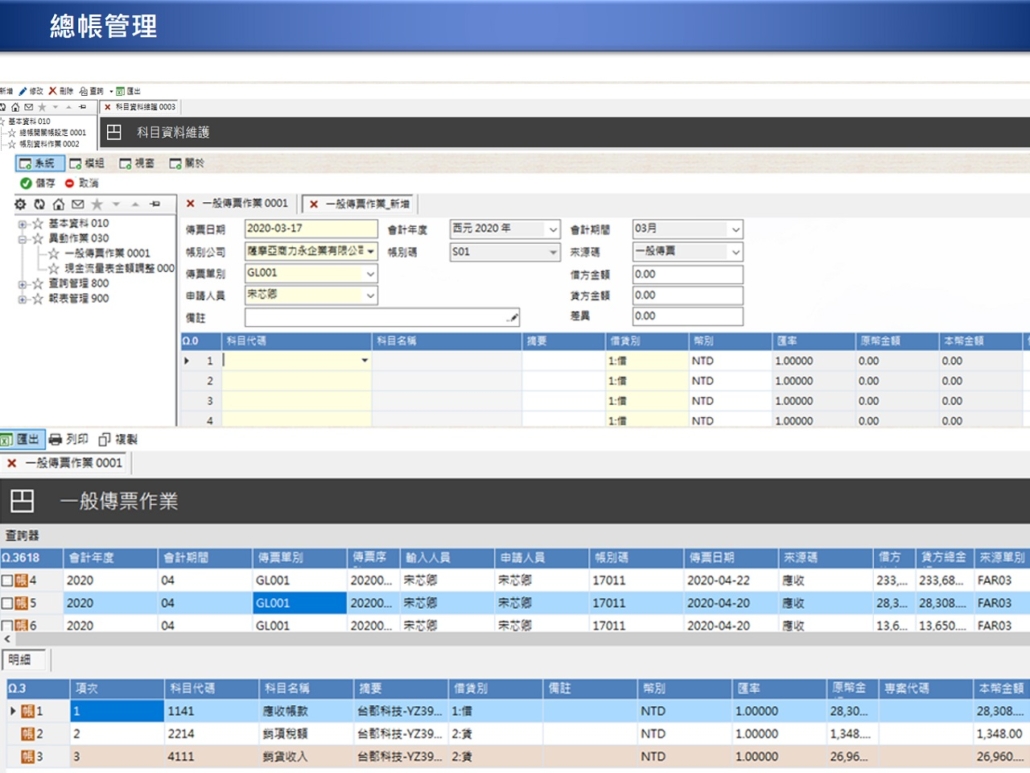
Task: Select the 一般傳票作業 0001 tree item
Action: 107,254
